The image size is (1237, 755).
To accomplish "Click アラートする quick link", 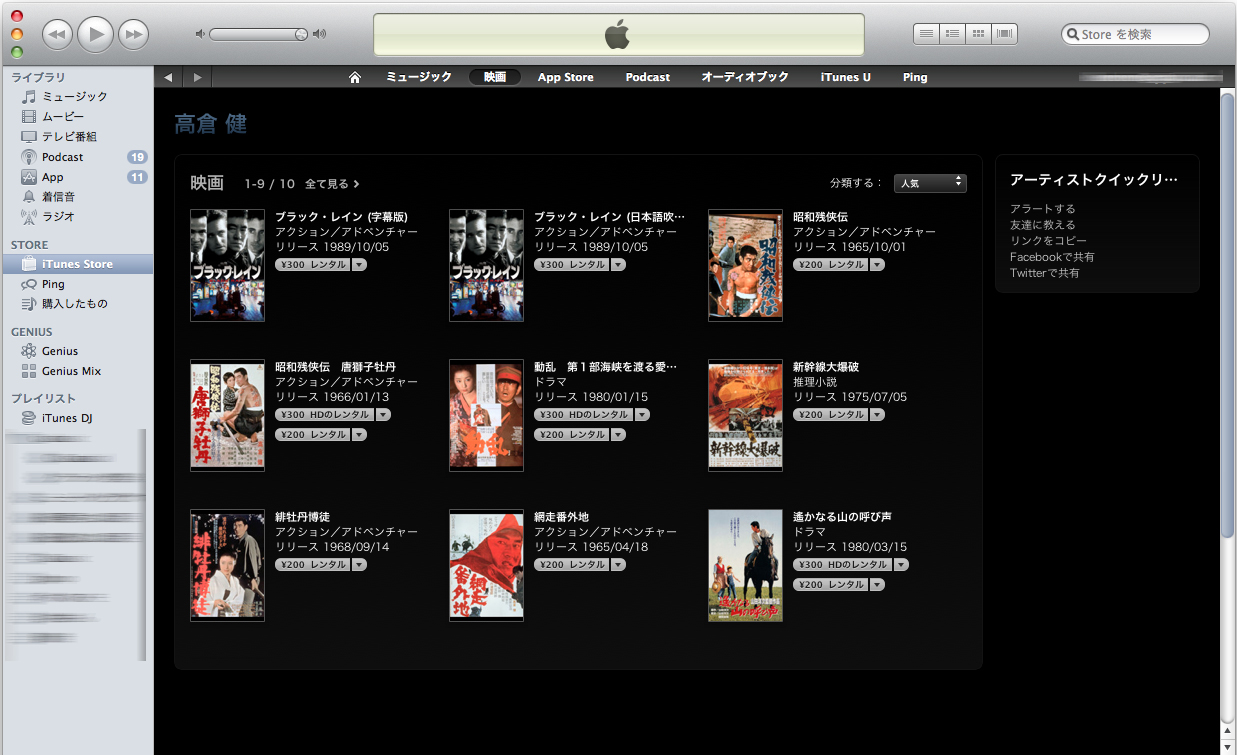I will 1043,209.
